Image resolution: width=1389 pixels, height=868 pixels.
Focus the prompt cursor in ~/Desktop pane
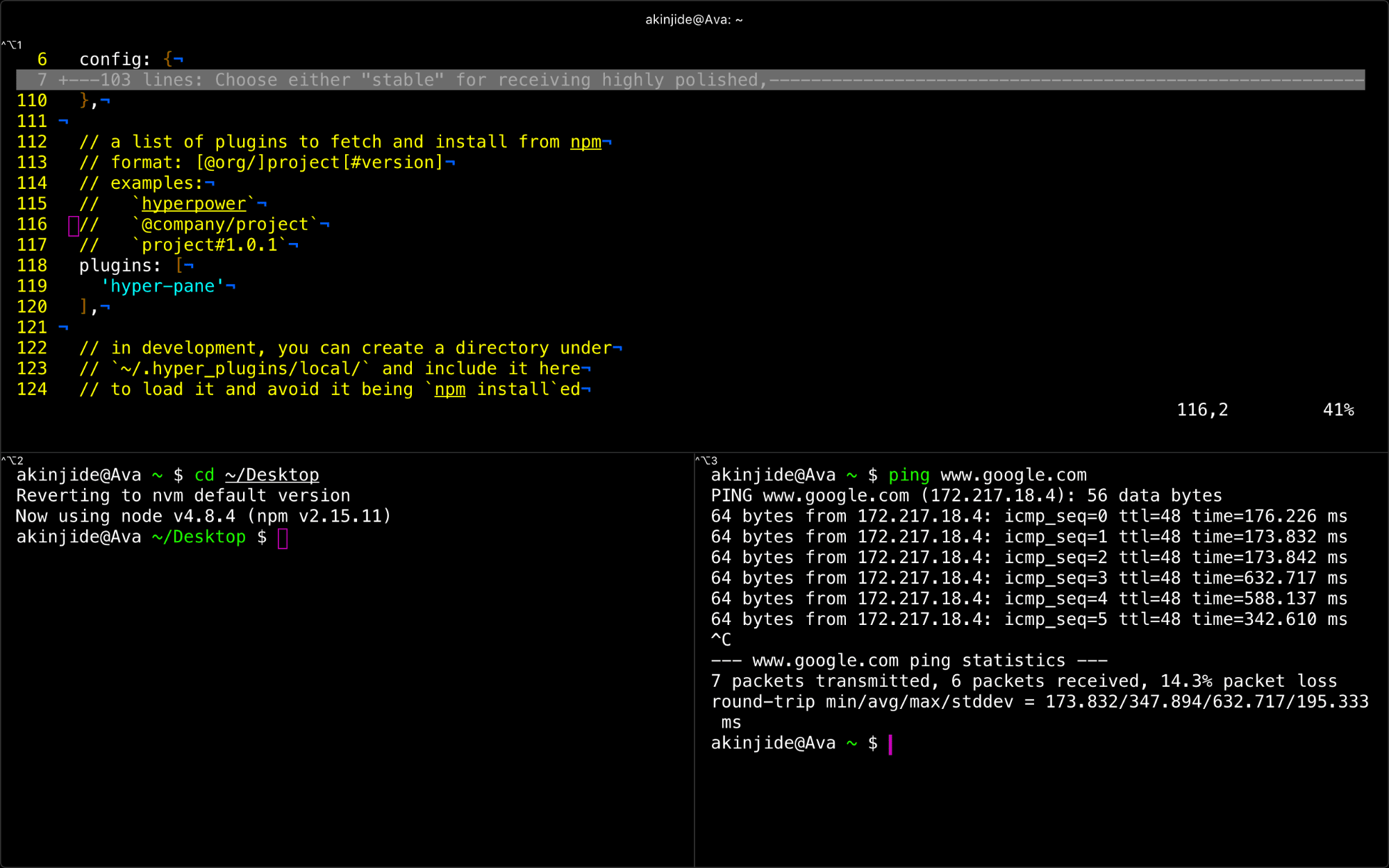pyautogui.click(x=283, y=538)
